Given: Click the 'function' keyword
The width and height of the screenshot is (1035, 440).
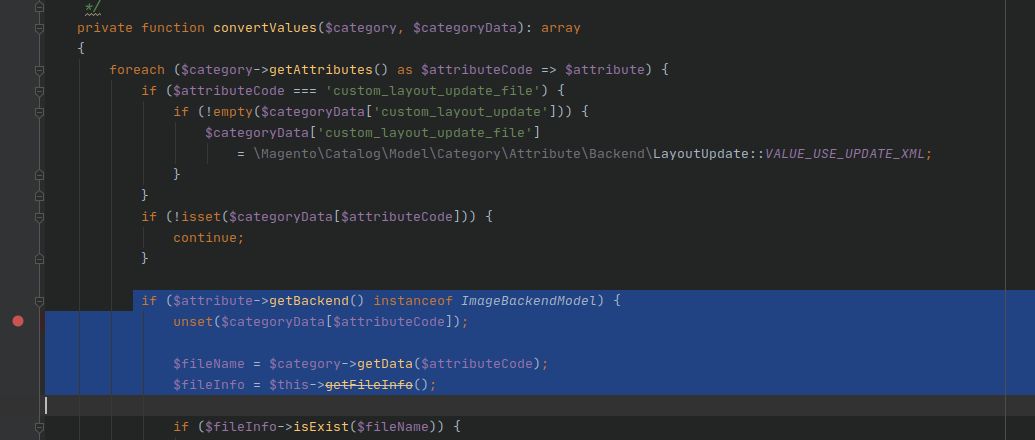Looking at the screenshot, I should (x=173, y=28).
